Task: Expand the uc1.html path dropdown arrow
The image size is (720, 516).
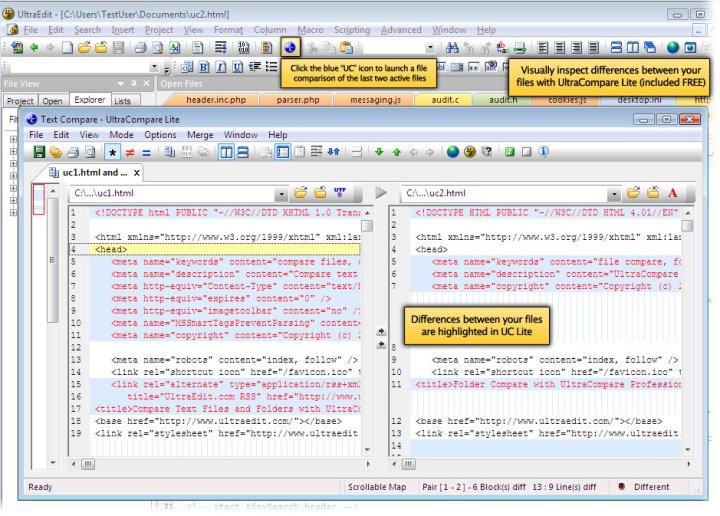Action: pos(281,194)
